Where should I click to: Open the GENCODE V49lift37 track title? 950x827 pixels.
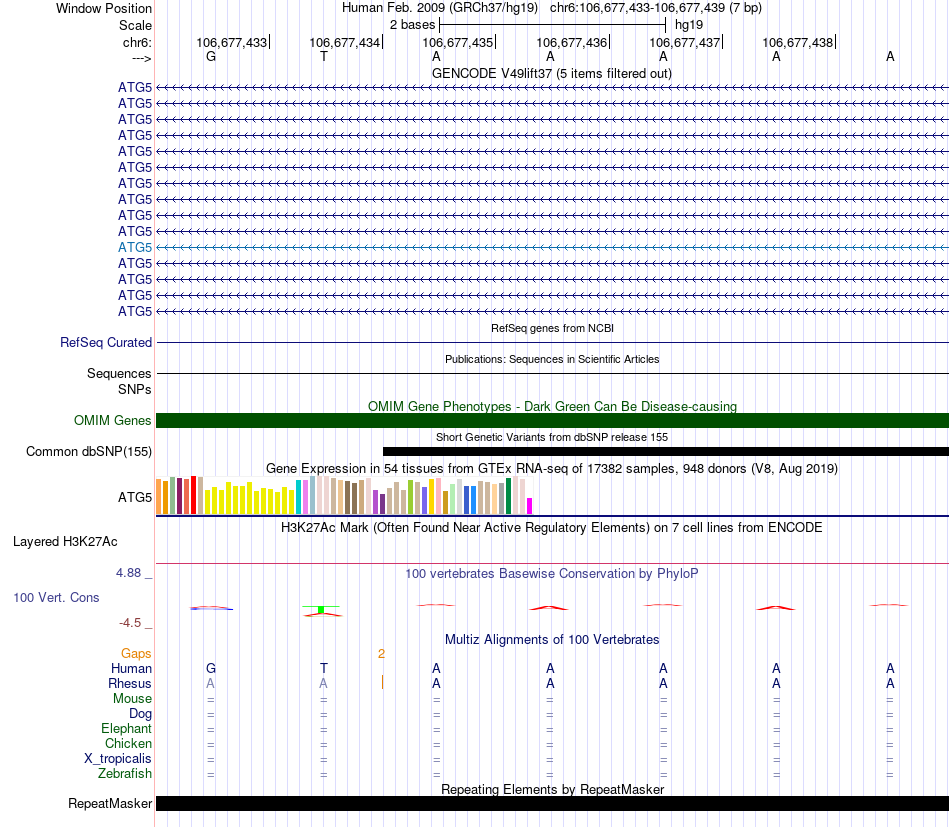(x=551, y=73)
